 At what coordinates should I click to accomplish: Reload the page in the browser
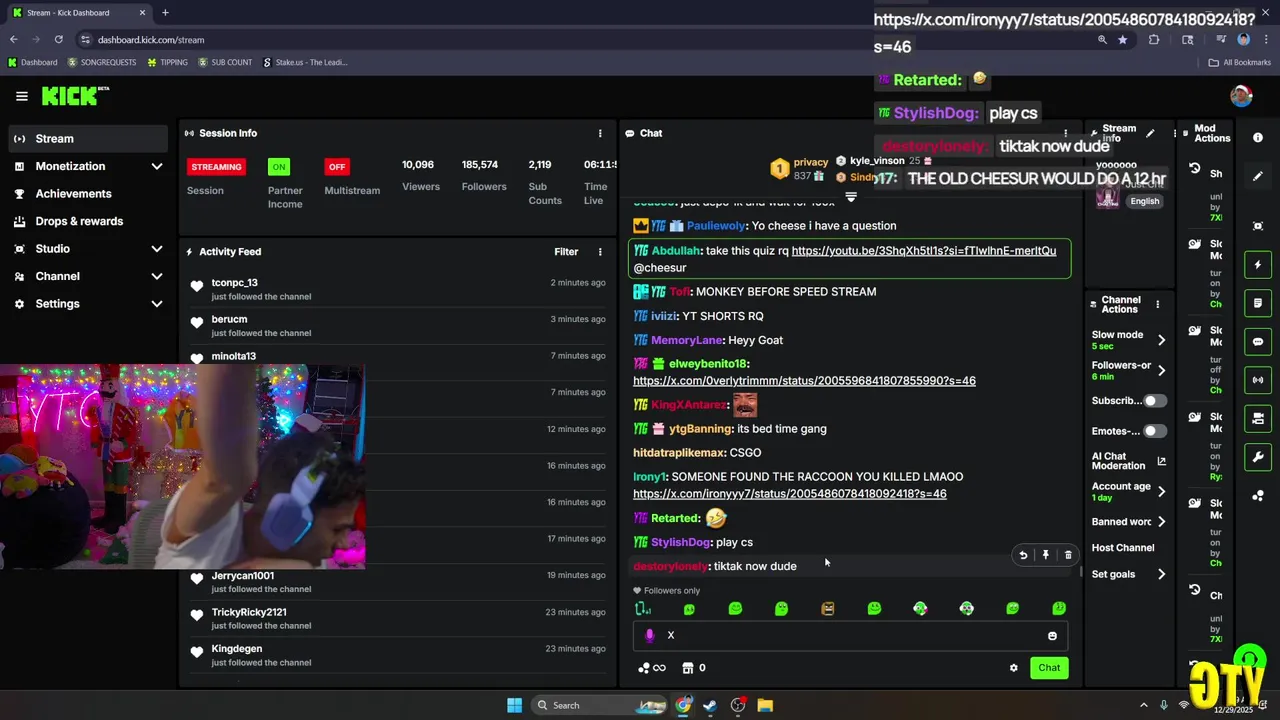tap(59, 40)
